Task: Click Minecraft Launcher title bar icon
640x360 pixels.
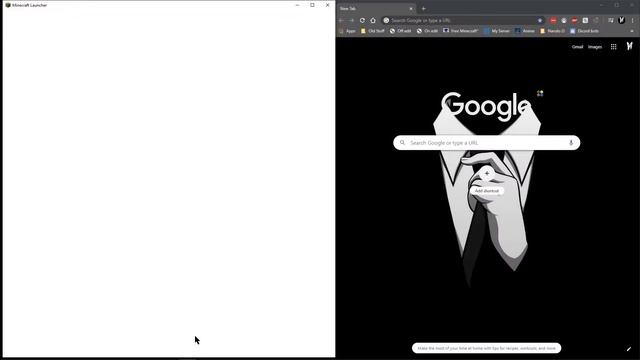Action: coord(8,5)
